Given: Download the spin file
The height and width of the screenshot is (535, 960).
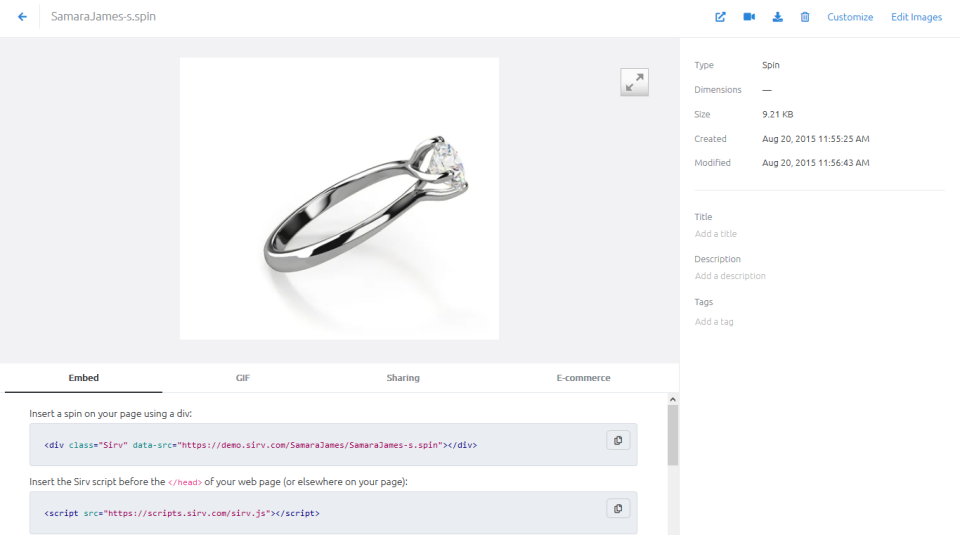Looking at the screenshot, I should tap(777, 17).
